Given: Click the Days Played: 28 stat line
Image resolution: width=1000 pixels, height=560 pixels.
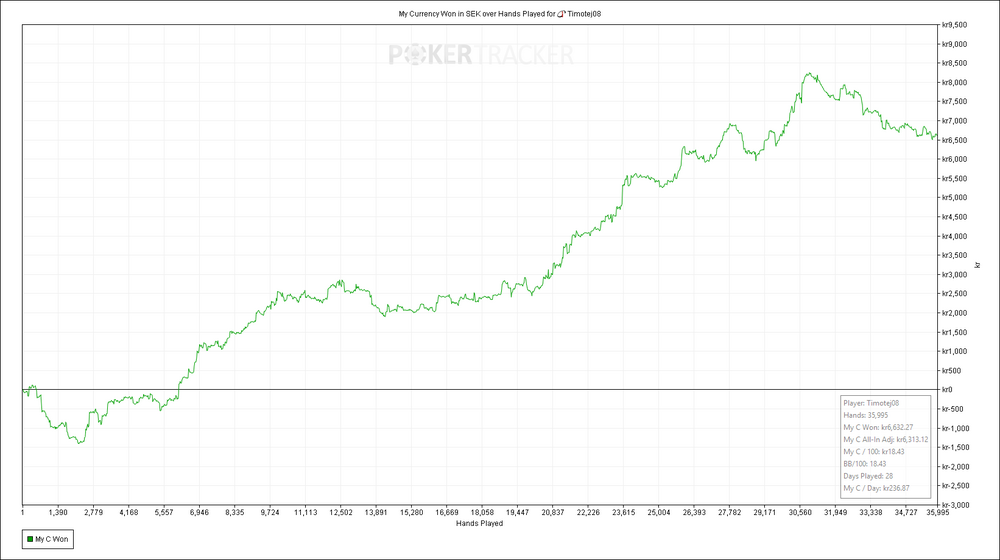Looking at the screenshot, I should 867,476.
